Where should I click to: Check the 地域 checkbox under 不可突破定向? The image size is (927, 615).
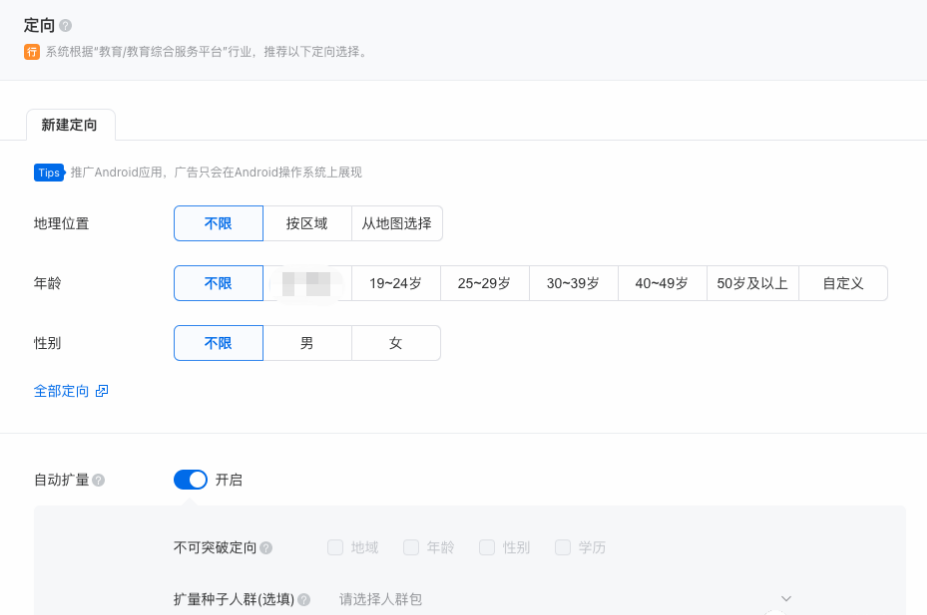[335, 547]
